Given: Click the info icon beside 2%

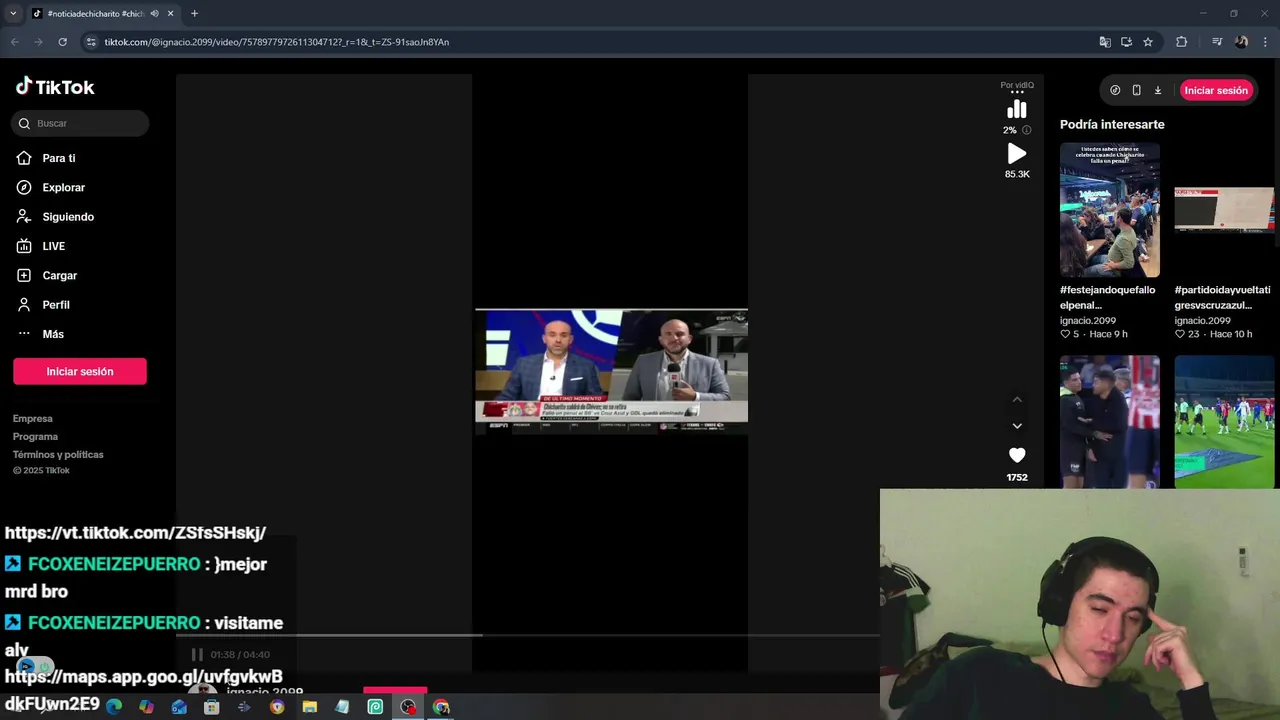Looking at the screenshot, I should coord(1026,130).
